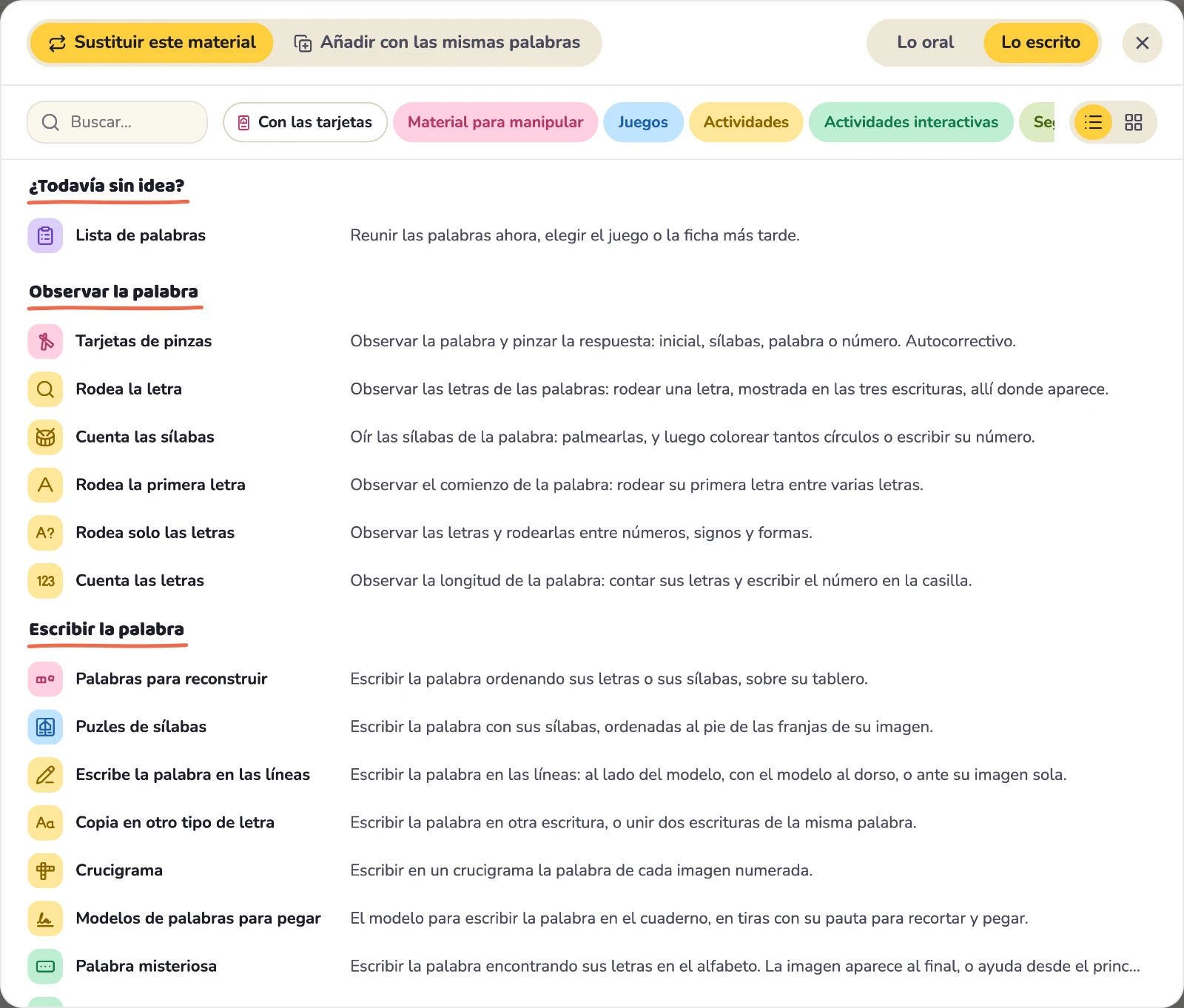Click the Tarjetas de pinzas icon

[x=45, y=341]
